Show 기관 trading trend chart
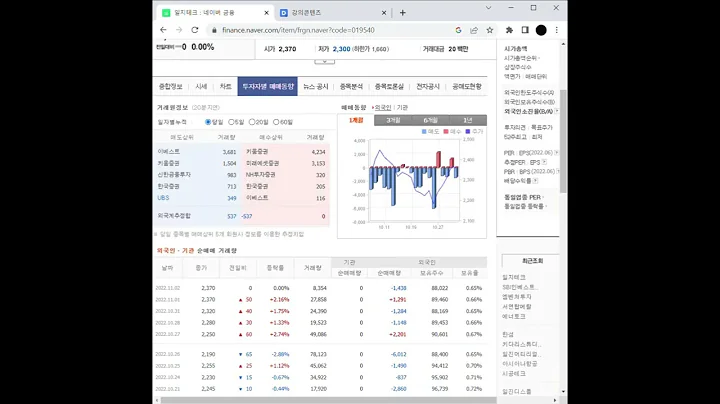Image resolution: width=720 pixels, height=404 pixels. tap(402, 107)
